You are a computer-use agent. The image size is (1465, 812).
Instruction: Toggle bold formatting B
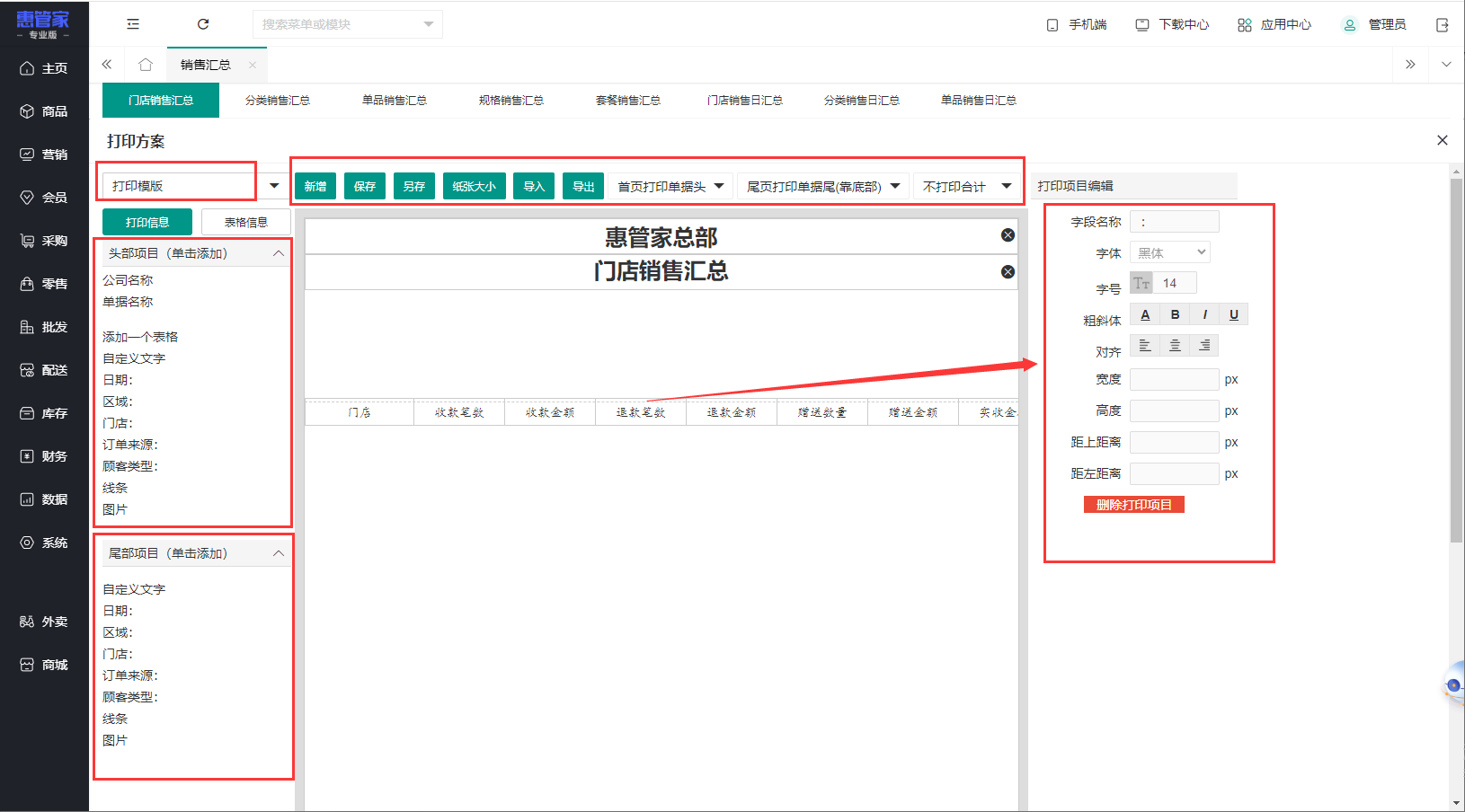(1175, 314)
